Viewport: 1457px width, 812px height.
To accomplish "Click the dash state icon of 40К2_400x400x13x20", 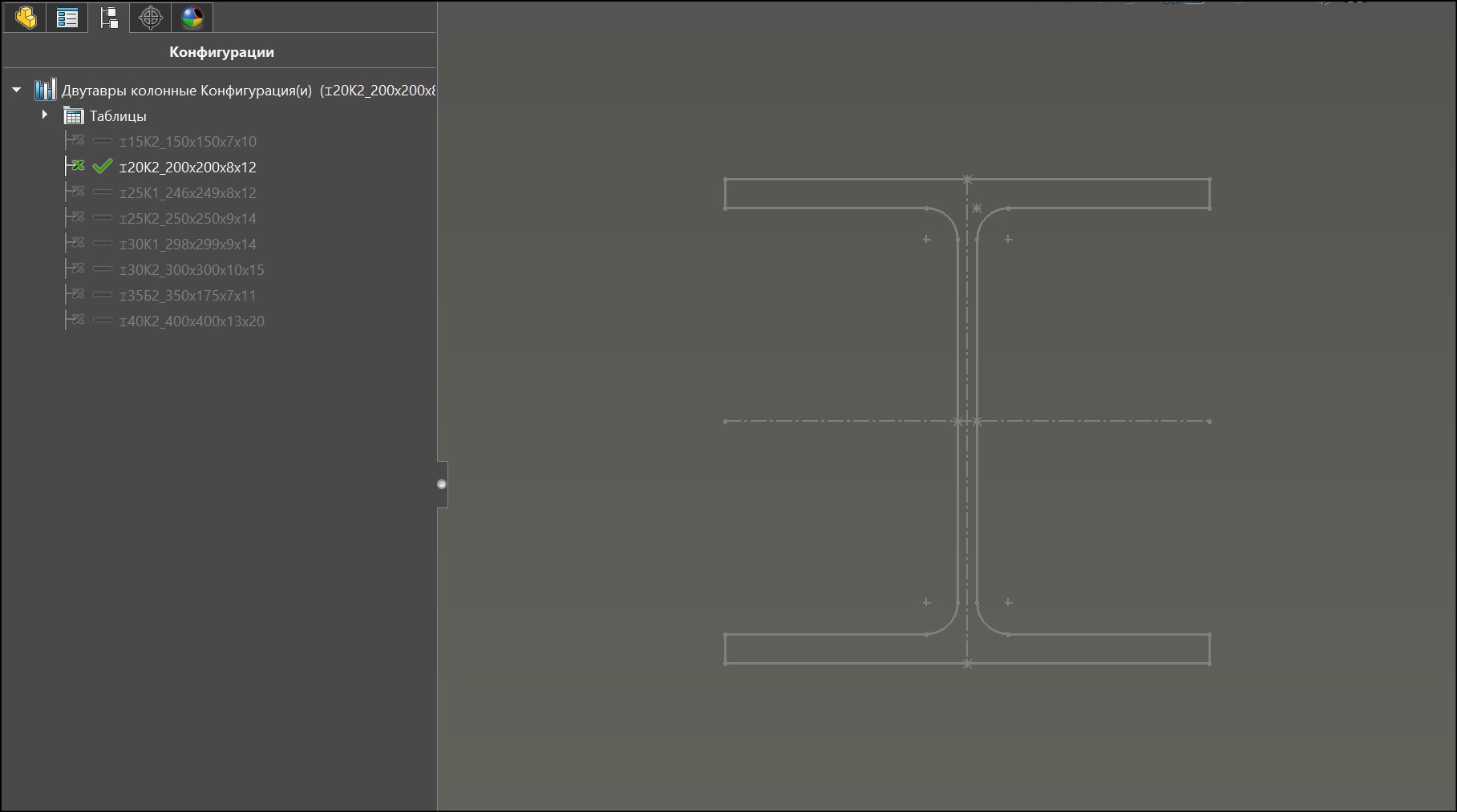I will coord(102,320).
